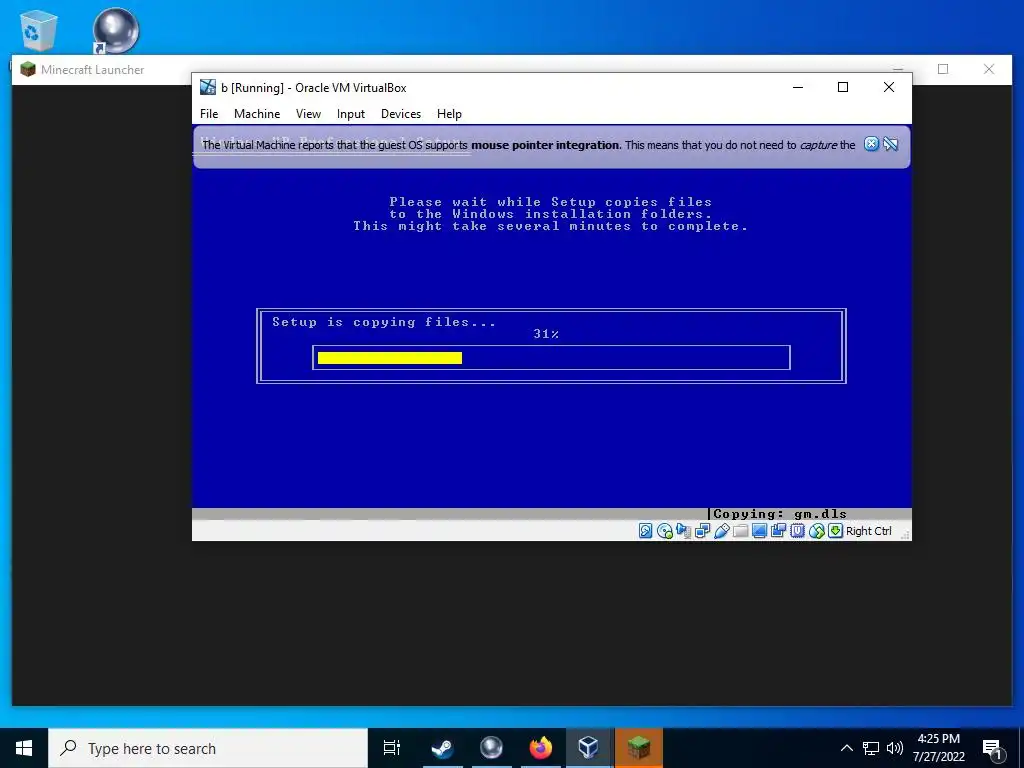
Task: Click the yellow setup progress bar
Action: (390, 357)
